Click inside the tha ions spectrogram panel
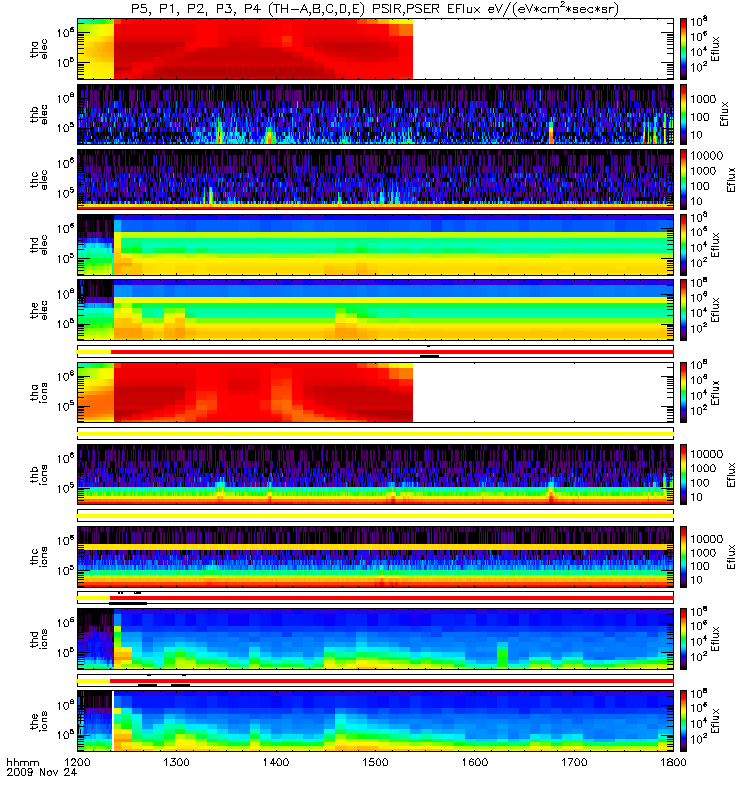 click(375, 392)
